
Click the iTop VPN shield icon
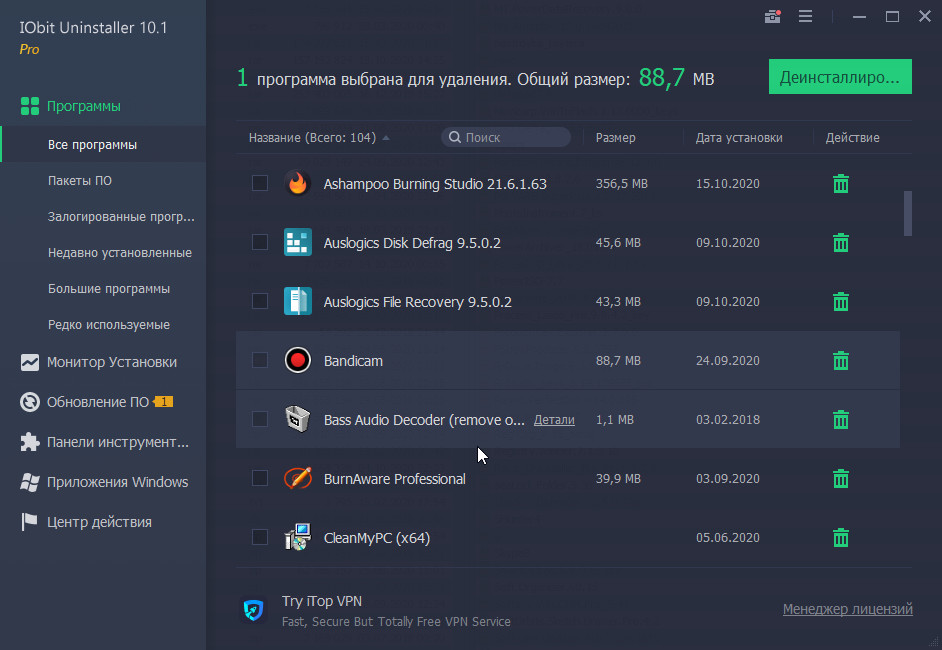coord(254,610)
